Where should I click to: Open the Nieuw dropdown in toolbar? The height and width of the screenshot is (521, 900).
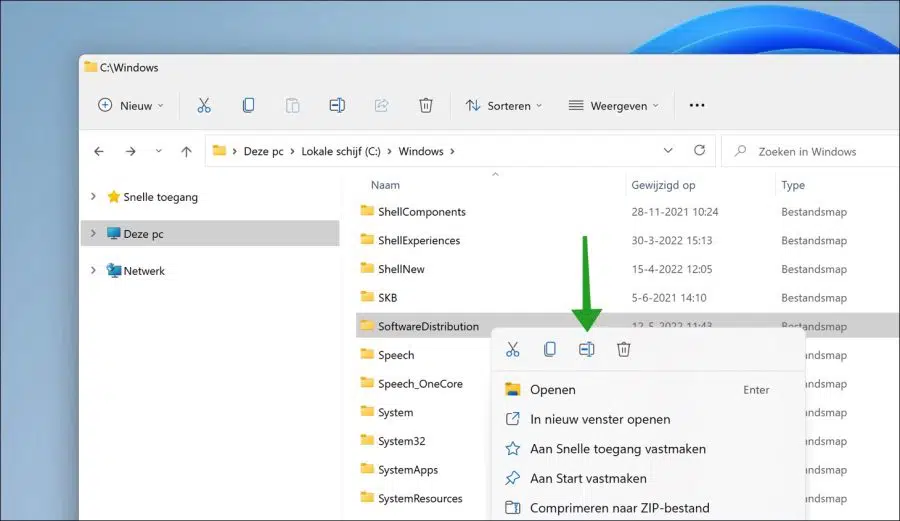131,106
